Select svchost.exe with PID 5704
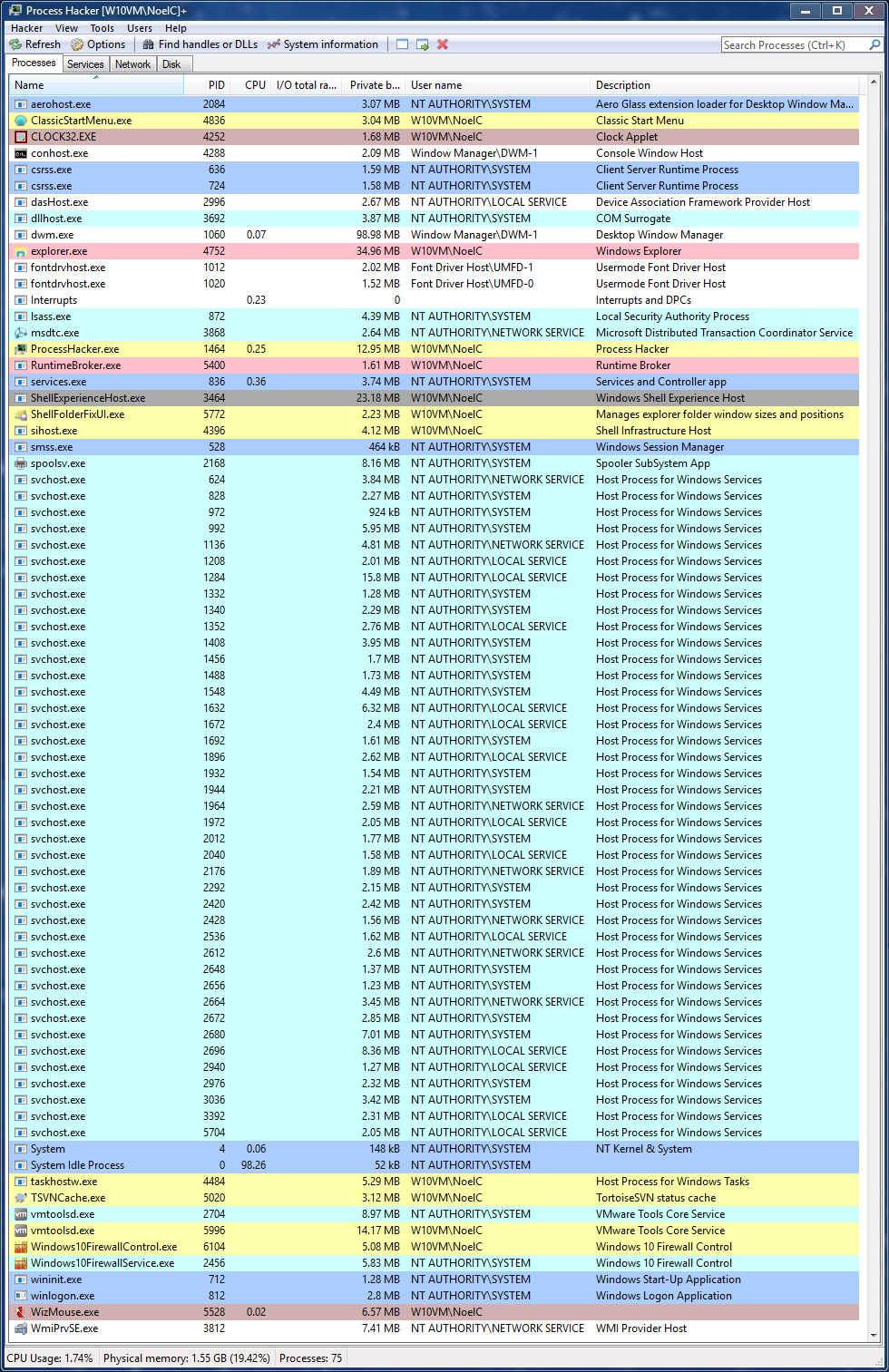This screenshot has height=1372, width=889. tap(435, 1133)
